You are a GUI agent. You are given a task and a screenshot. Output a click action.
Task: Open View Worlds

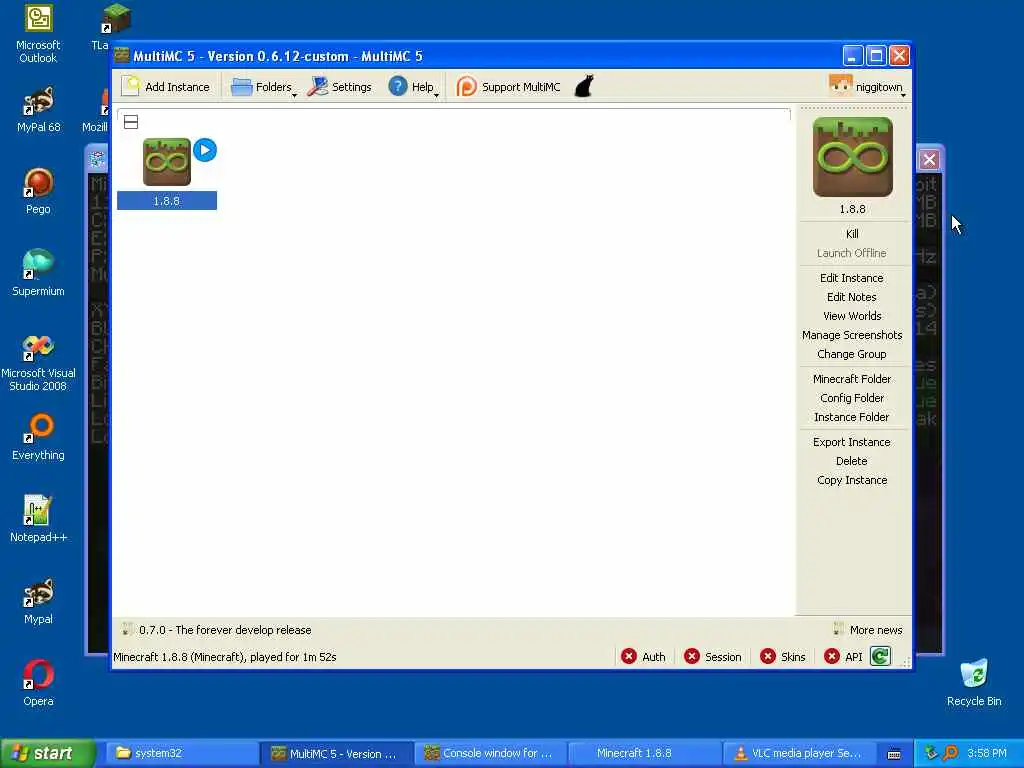coord(852,315)
